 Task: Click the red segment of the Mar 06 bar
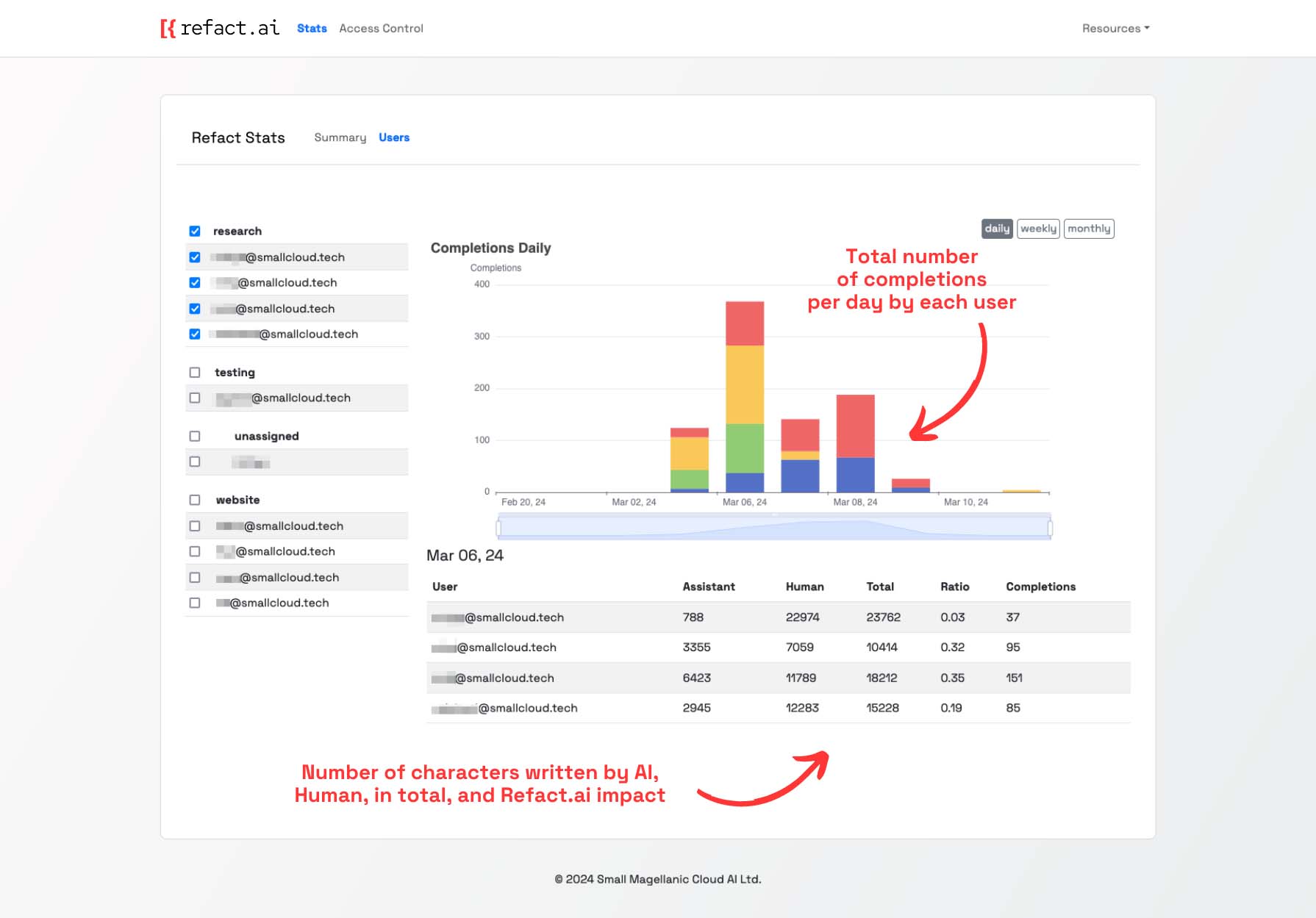pyautogui.click(x=745, y=323)
